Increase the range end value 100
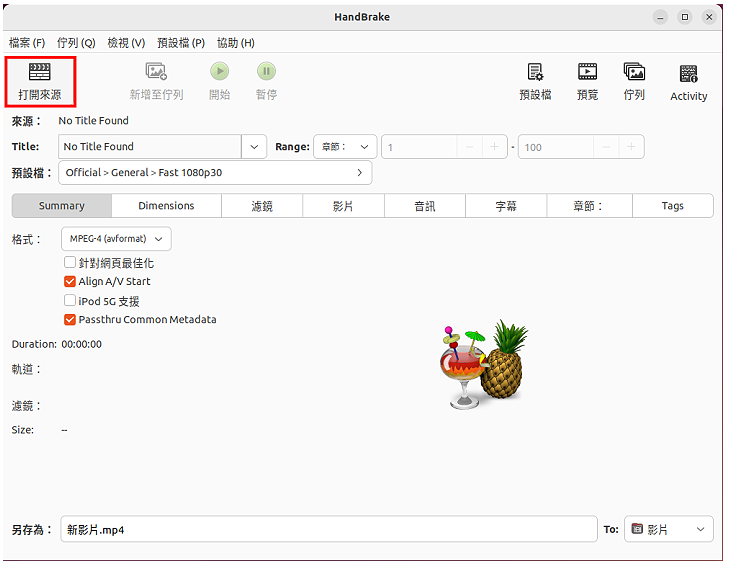Screen dimensions: 739x571 [631, 147]
